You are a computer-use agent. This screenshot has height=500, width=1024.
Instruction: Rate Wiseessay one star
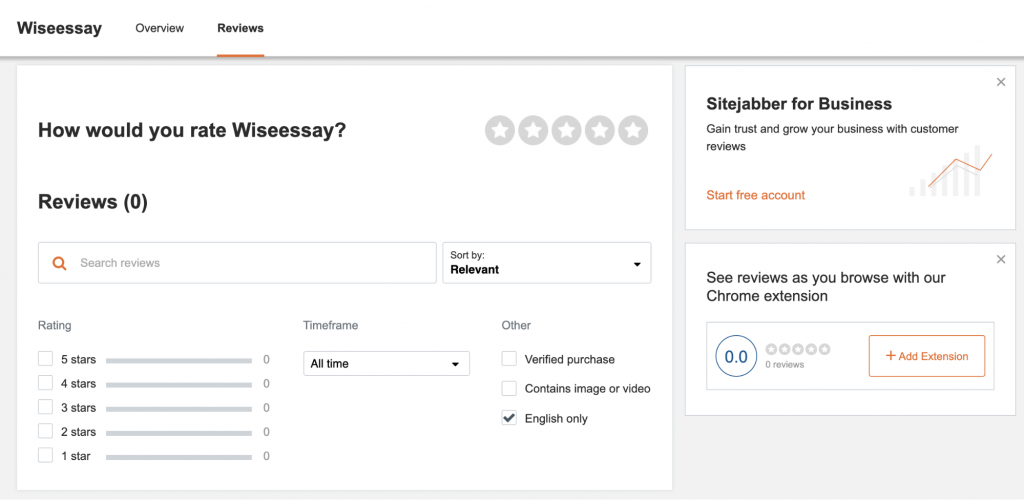500,131
